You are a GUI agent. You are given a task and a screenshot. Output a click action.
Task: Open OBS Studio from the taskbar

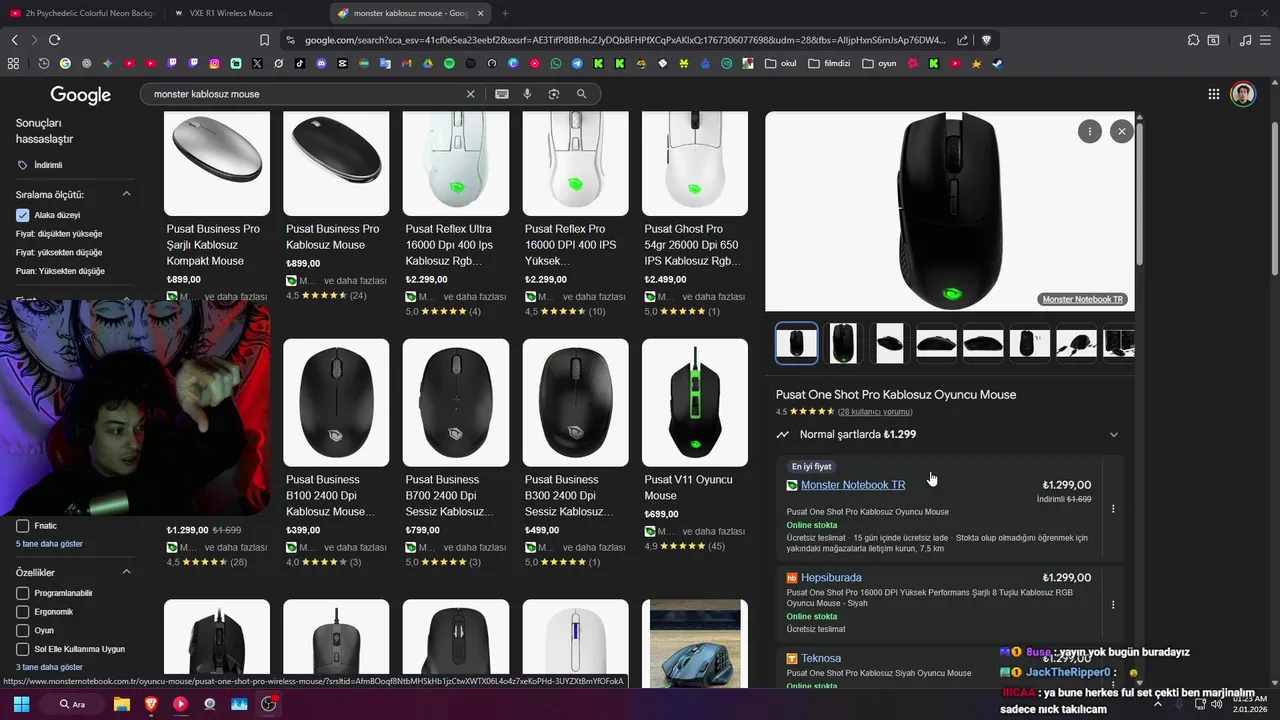coord(269,704)
